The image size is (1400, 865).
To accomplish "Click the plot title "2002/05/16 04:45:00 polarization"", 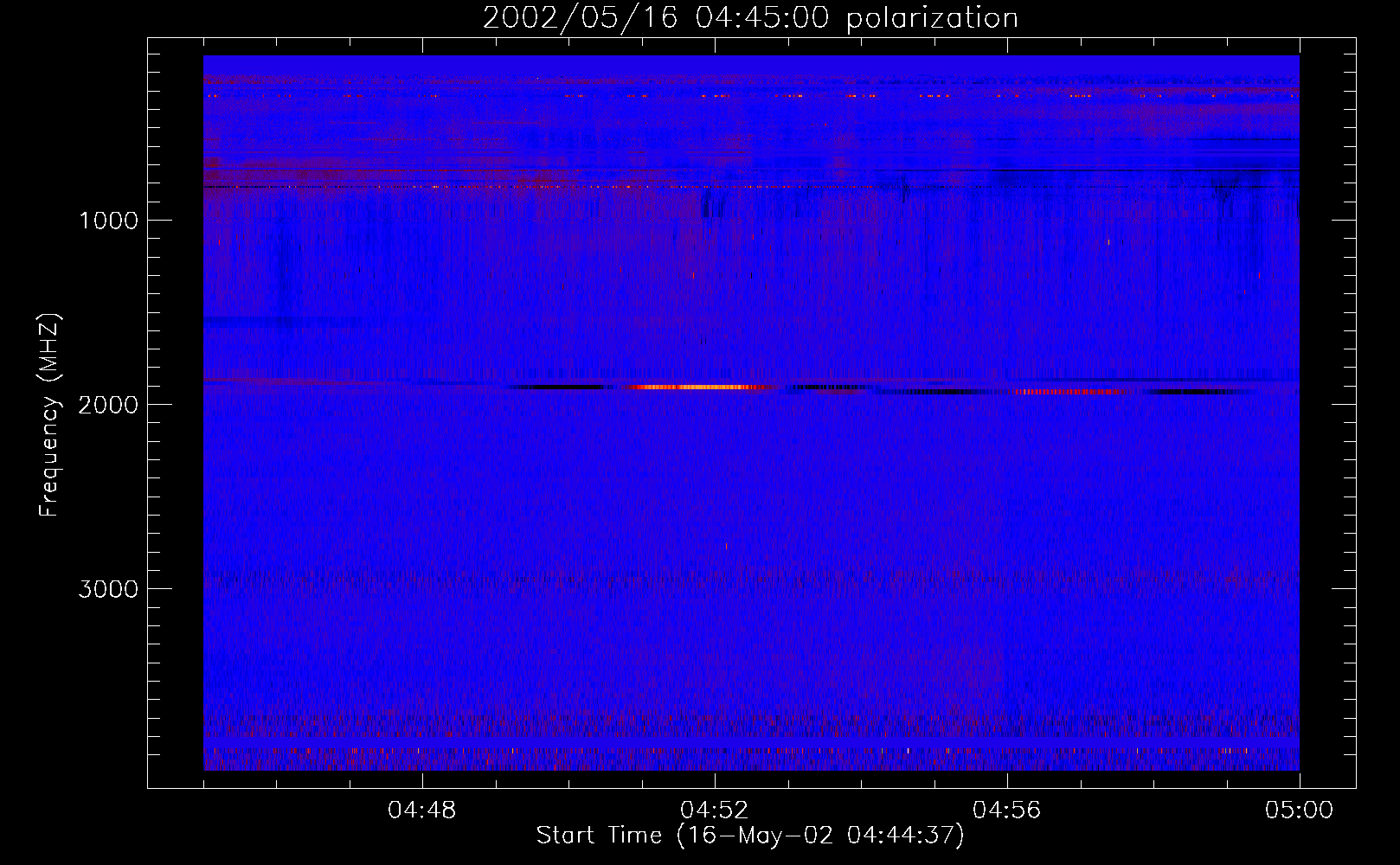I will click(x=750, y=17).
